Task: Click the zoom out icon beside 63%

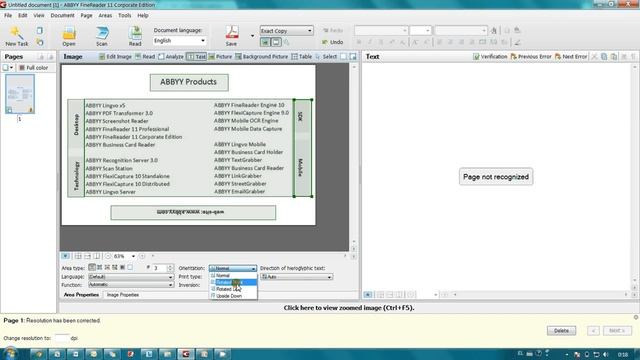Action: click(108, 256)
